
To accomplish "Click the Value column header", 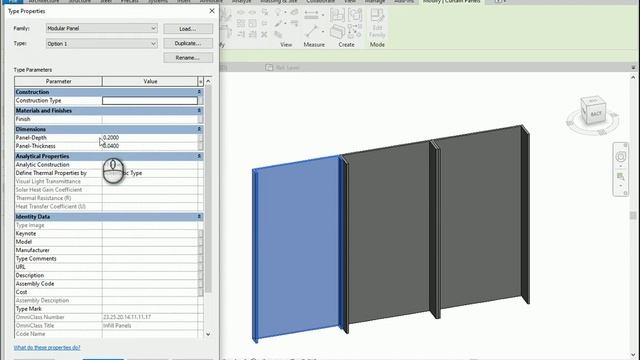I will coord(150,81).
